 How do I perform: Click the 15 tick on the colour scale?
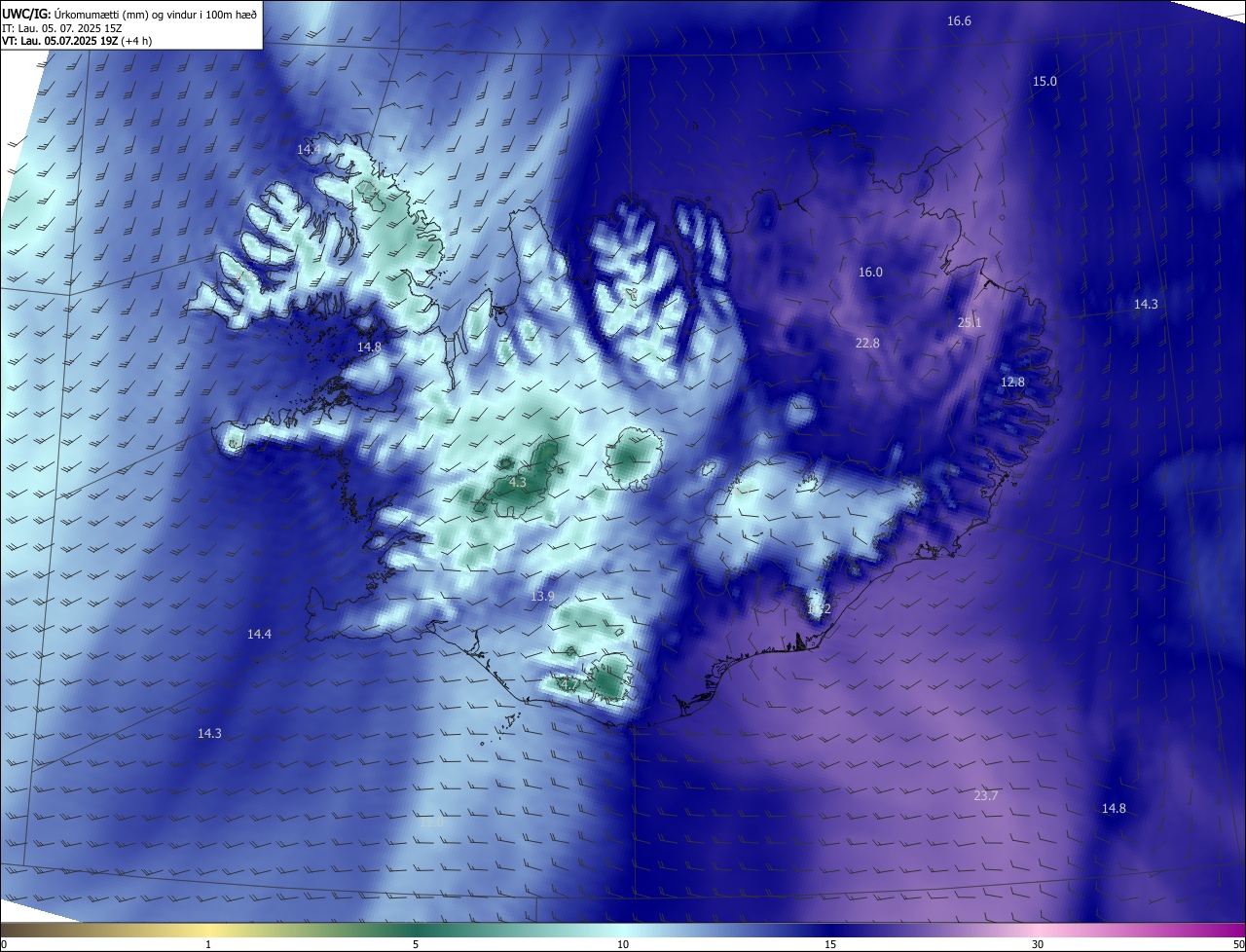click(830, 945)
